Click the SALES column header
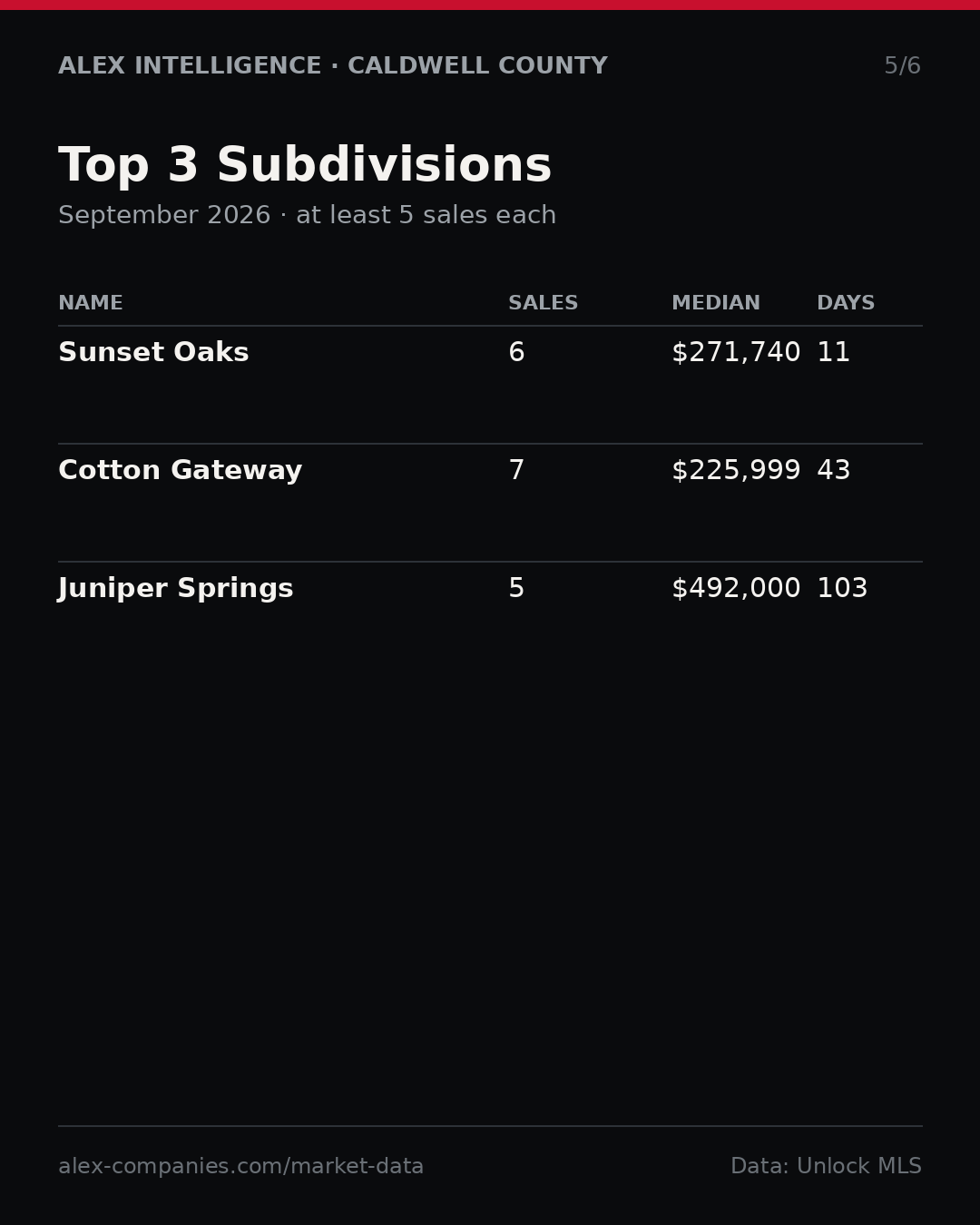Image resolution: width=980 pixels, height=1225 pixels. [543, 303]
